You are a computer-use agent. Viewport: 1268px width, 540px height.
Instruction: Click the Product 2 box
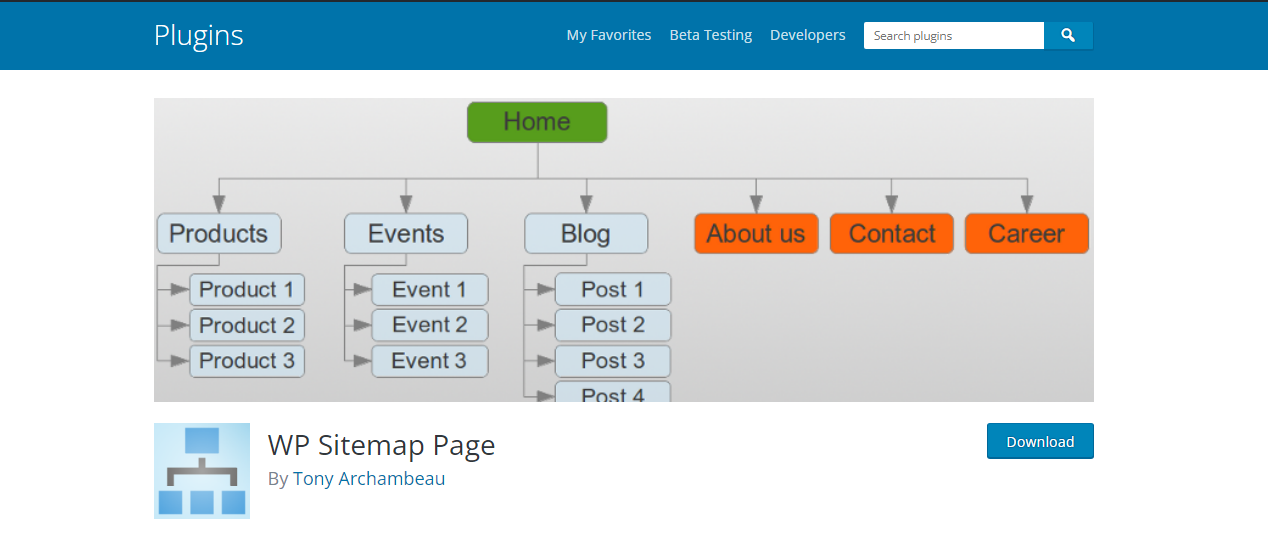click(x=247, y=325)
